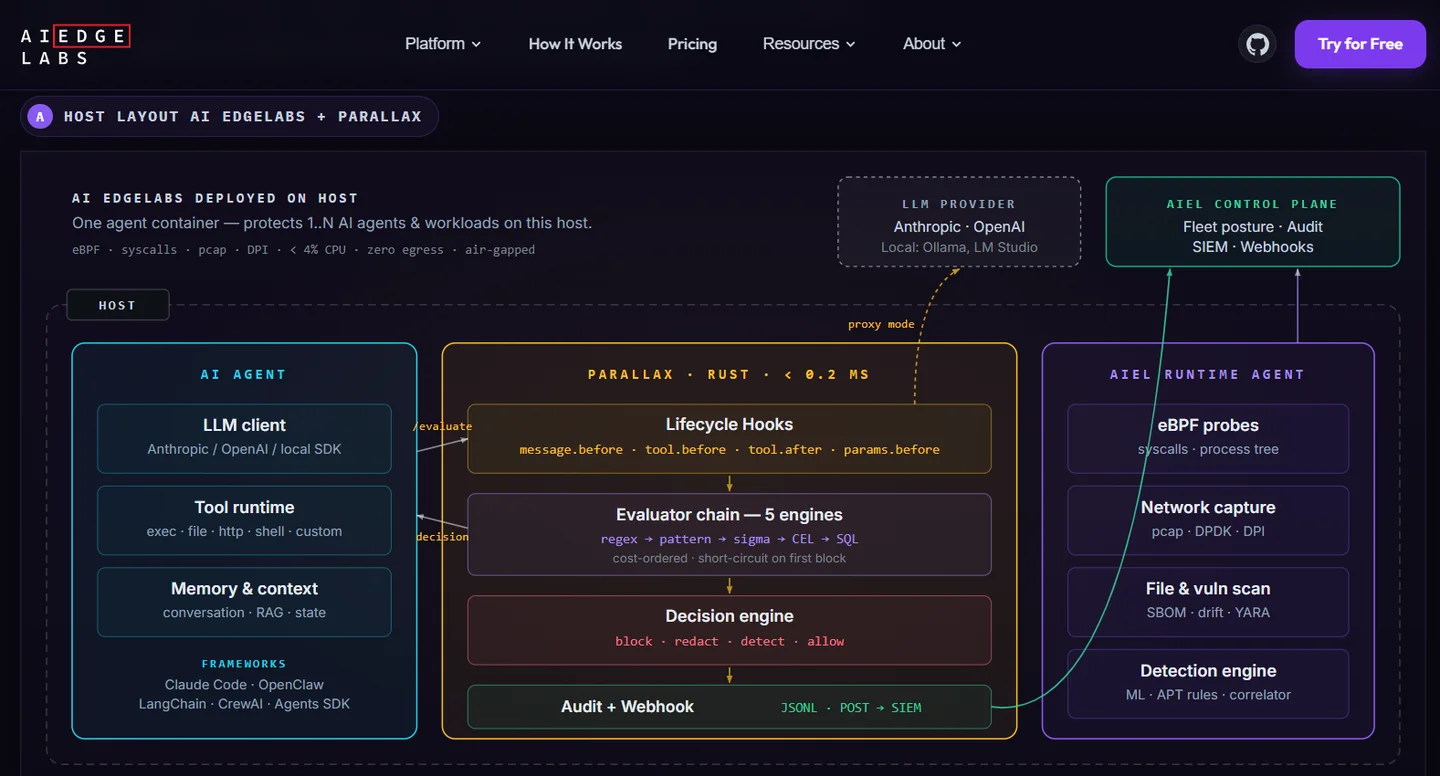1440x776 pixels.
Task: Click 'cost-ordered · short-circuit on first block' text
Action: 729,558
